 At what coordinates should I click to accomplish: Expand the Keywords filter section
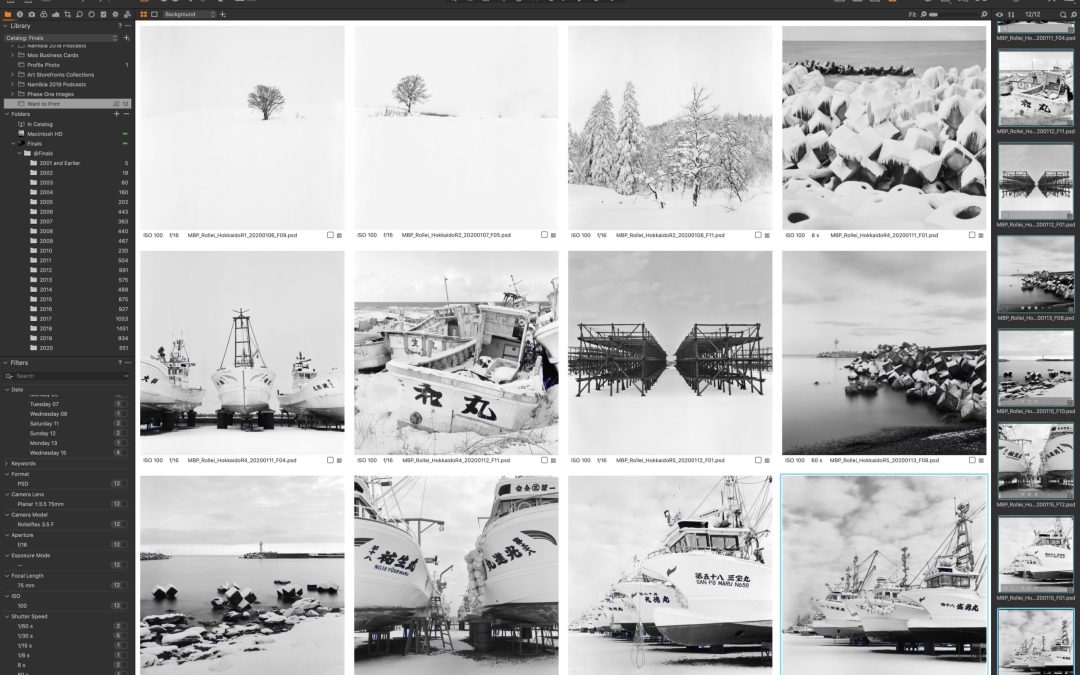8,463
